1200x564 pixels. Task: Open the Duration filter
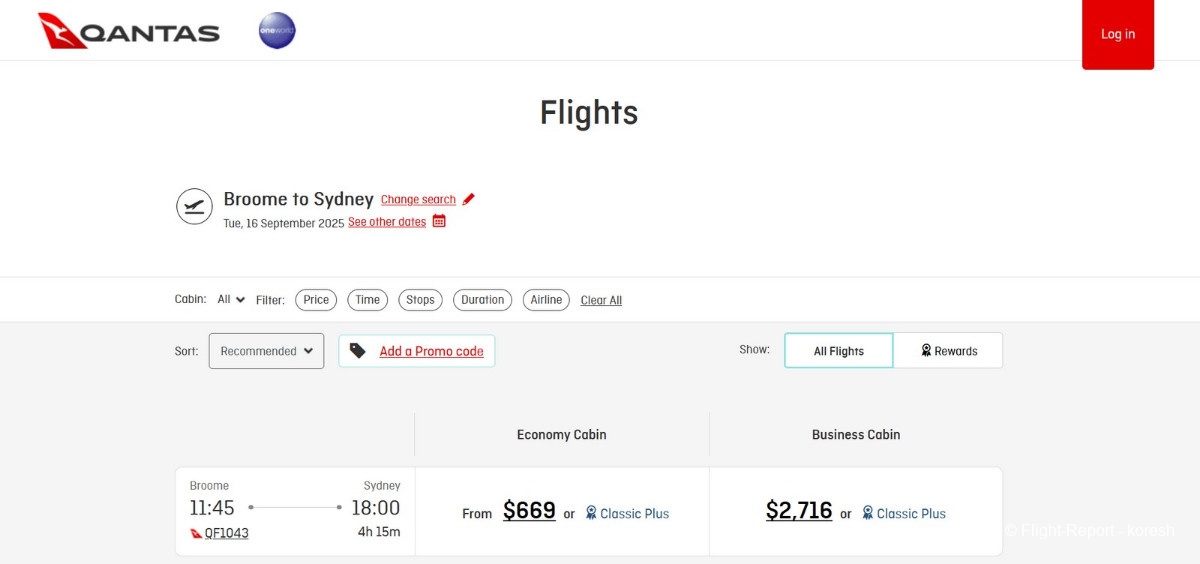(482, 300)
